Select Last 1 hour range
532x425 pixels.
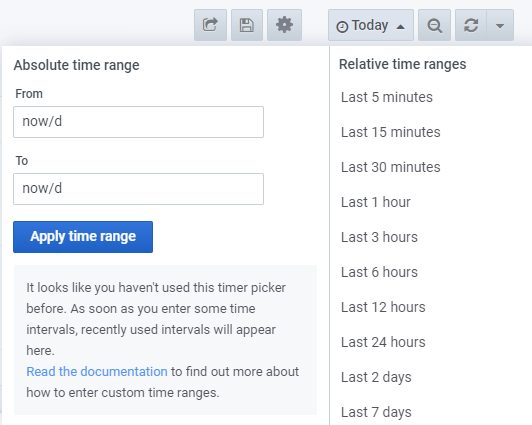(376, 202)
